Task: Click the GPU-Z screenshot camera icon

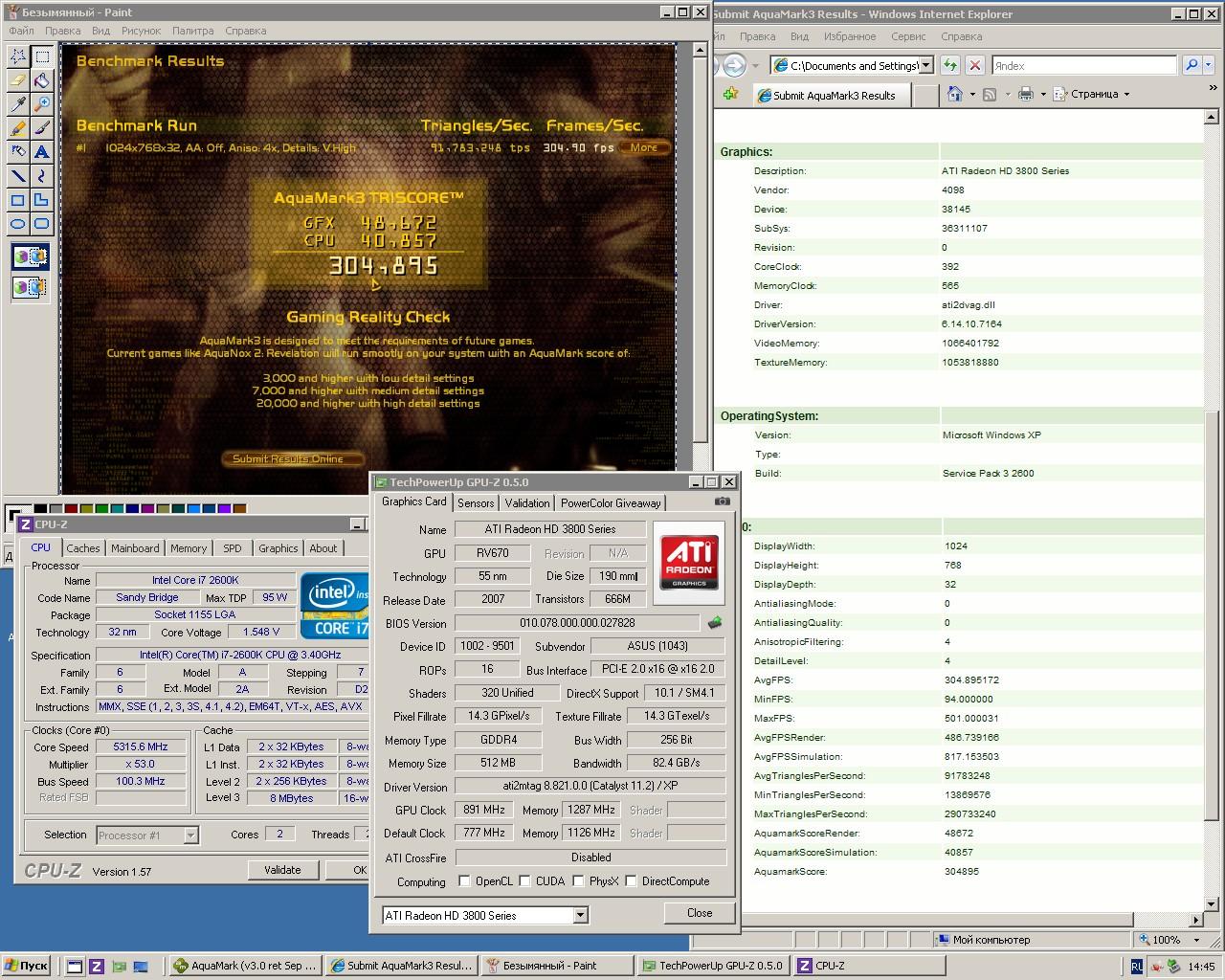Action: tap(723, 501)
